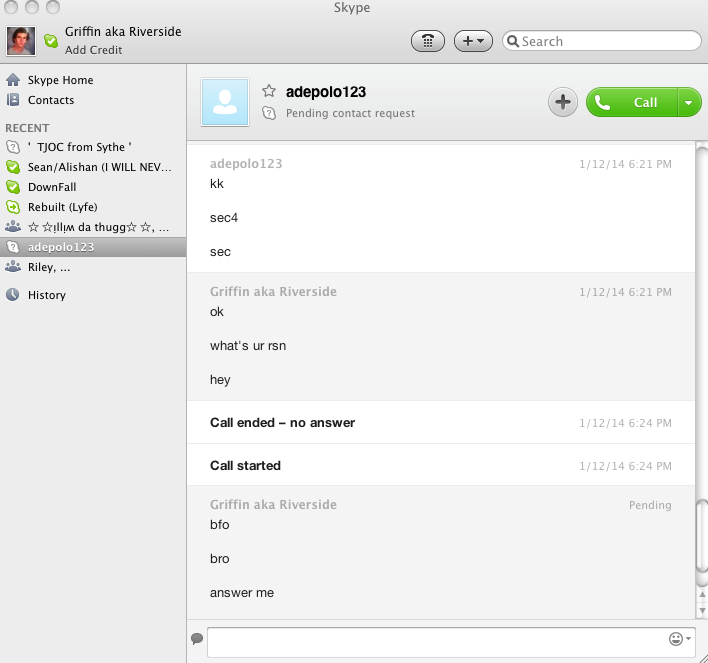
Task: Click group icon beside Riley chat
Action: 13,266
